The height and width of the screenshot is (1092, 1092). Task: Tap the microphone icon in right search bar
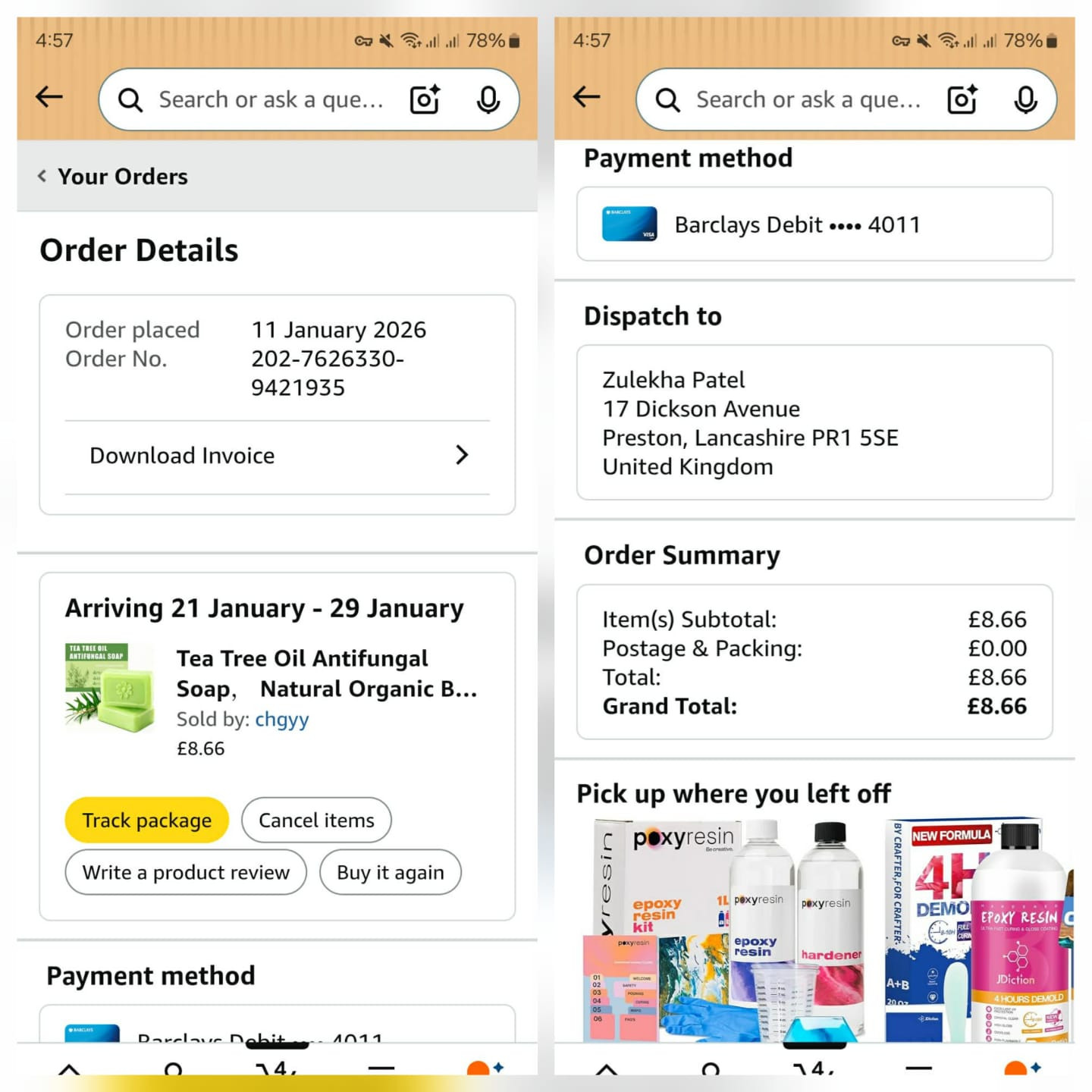(x=1025, y=99)
